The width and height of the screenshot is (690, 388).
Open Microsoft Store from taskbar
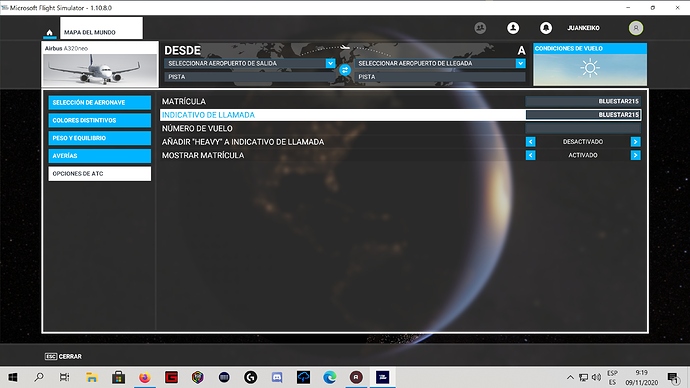[x=118, y=377]
